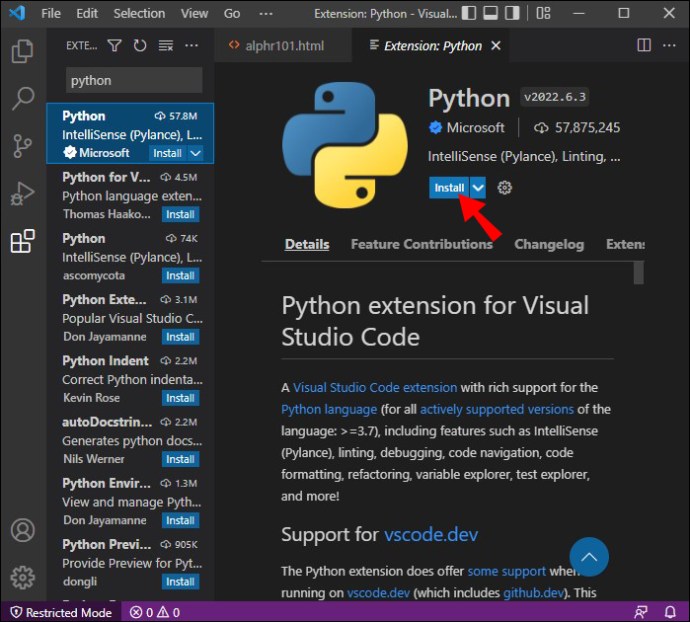Screen dimensions: 690x622
Task: Open hidden menu items ellipsis
Action: (x=265, y=14)
